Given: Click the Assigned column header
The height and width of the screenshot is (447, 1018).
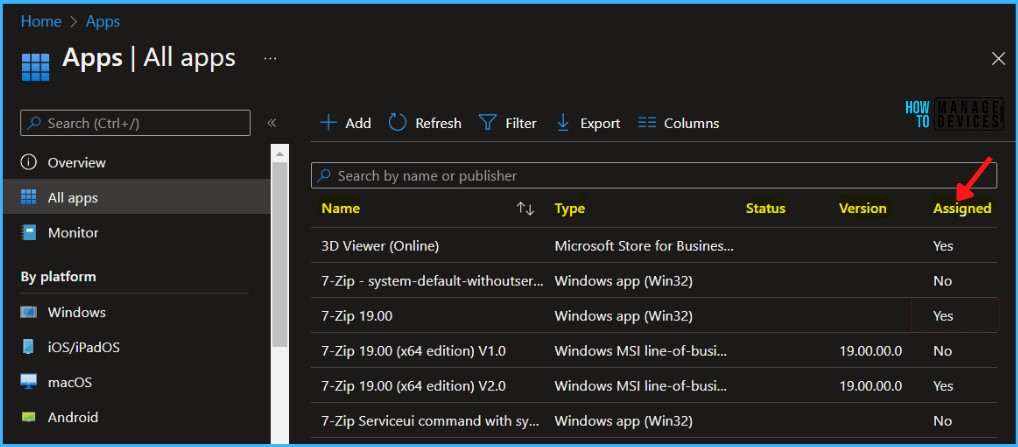Looking at the screenshot, I should click(962, 208).
